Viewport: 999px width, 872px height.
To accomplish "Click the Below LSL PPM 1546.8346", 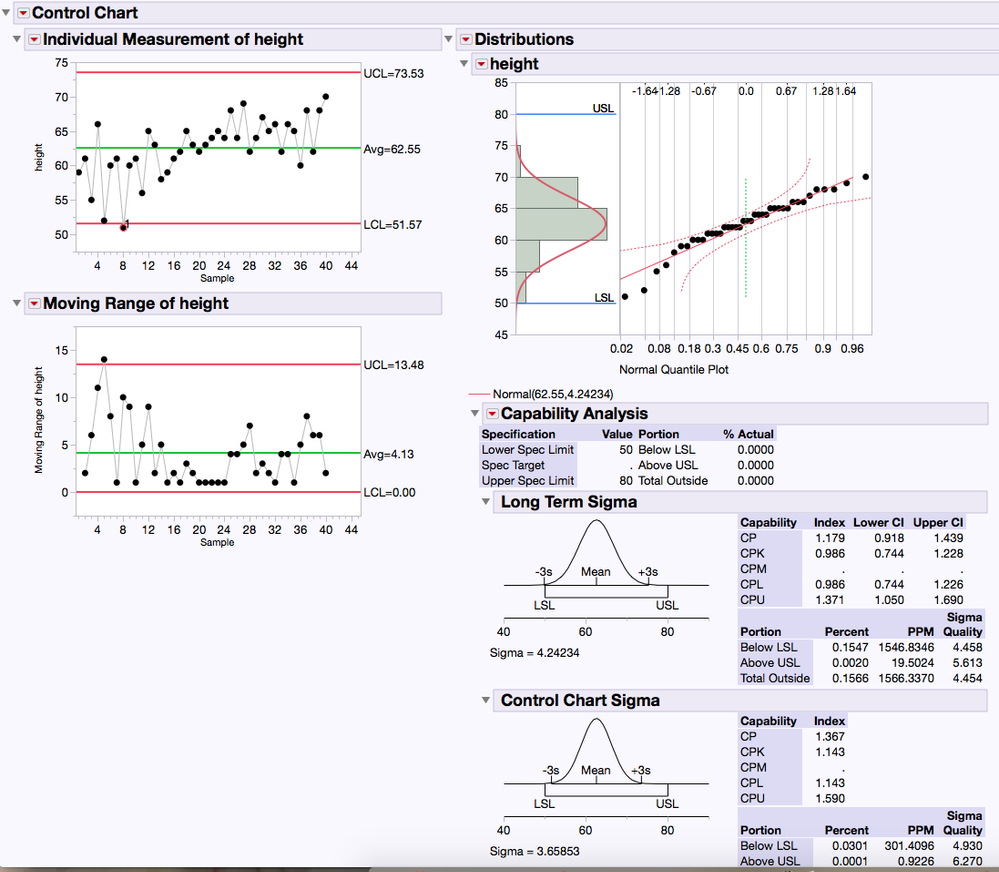I will point(906,648).
